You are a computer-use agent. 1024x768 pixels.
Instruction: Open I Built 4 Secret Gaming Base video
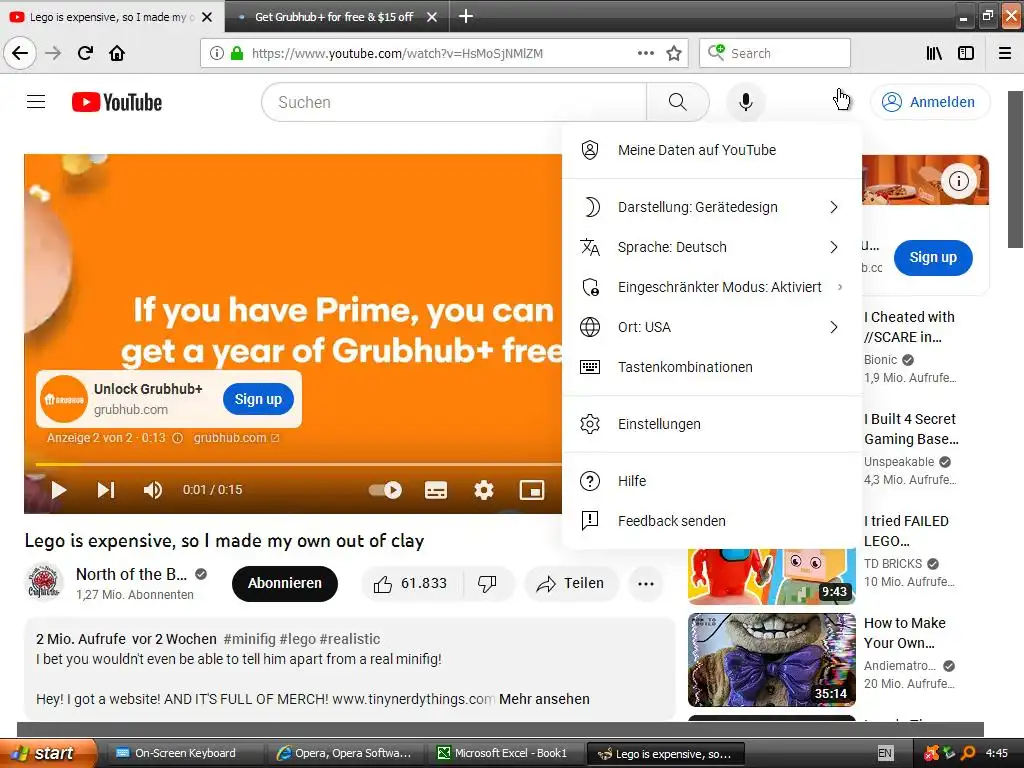tap(911, 429)
